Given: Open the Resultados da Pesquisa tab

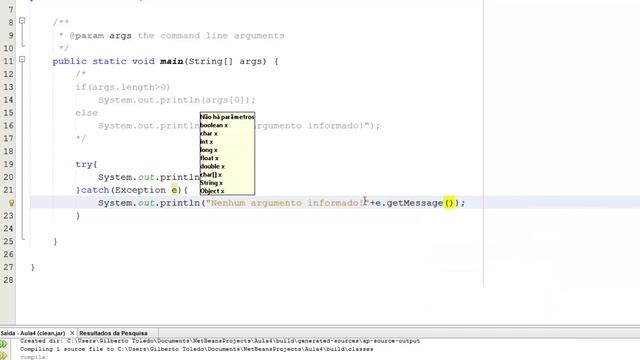Looking at the screenshot, I should pos(113,333).
